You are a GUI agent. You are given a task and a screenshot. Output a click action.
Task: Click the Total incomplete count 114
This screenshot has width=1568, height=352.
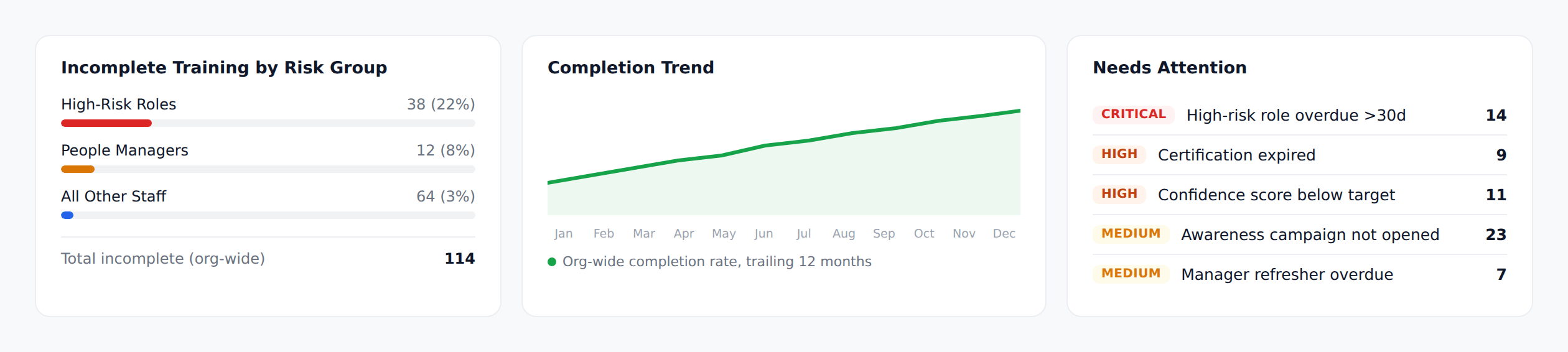click(x=459, y=259)
